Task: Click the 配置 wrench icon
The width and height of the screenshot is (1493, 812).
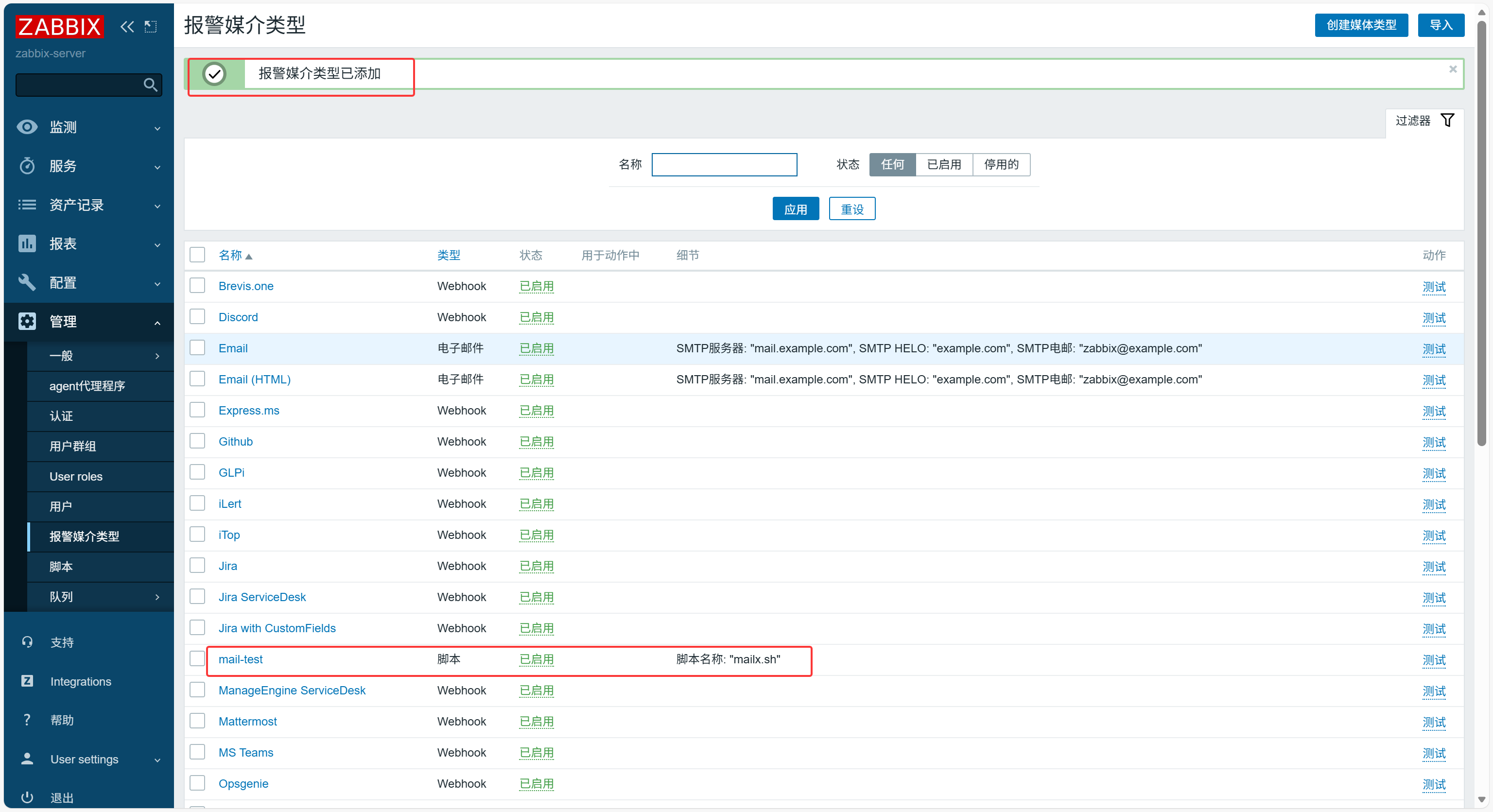Action: click(x=27, y=282)
